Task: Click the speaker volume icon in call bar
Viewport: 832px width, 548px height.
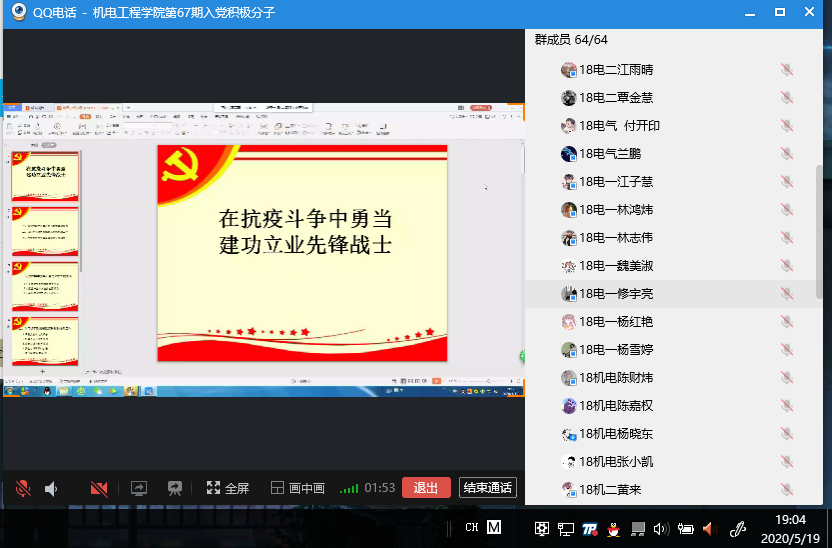Action: (x=51, y=488)
